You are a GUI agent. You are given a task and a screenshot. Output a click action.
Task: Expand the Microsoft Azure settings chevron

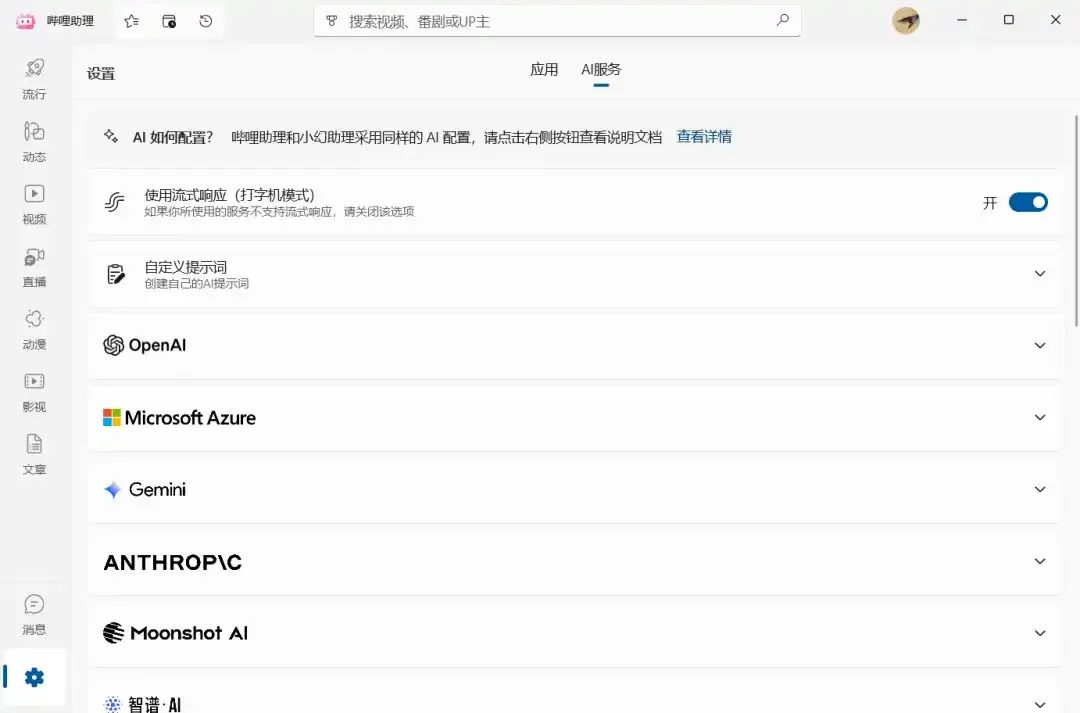(1040, 417)
